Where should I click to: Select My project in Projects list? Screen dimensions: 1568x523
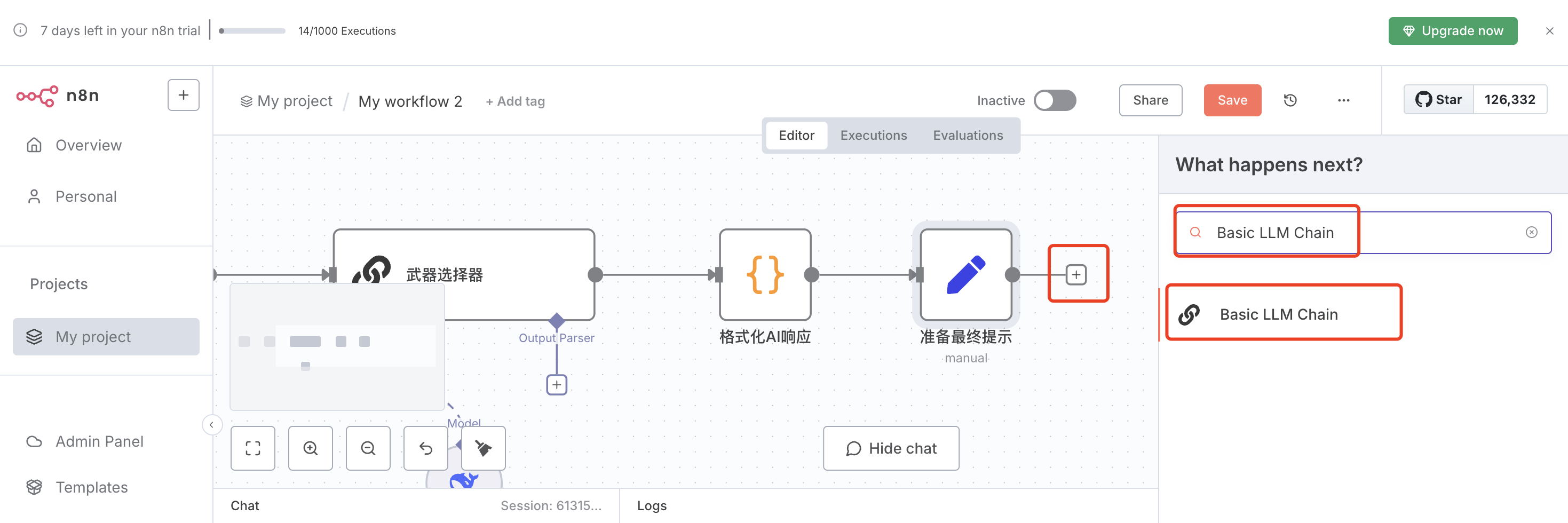coord(106,336)
